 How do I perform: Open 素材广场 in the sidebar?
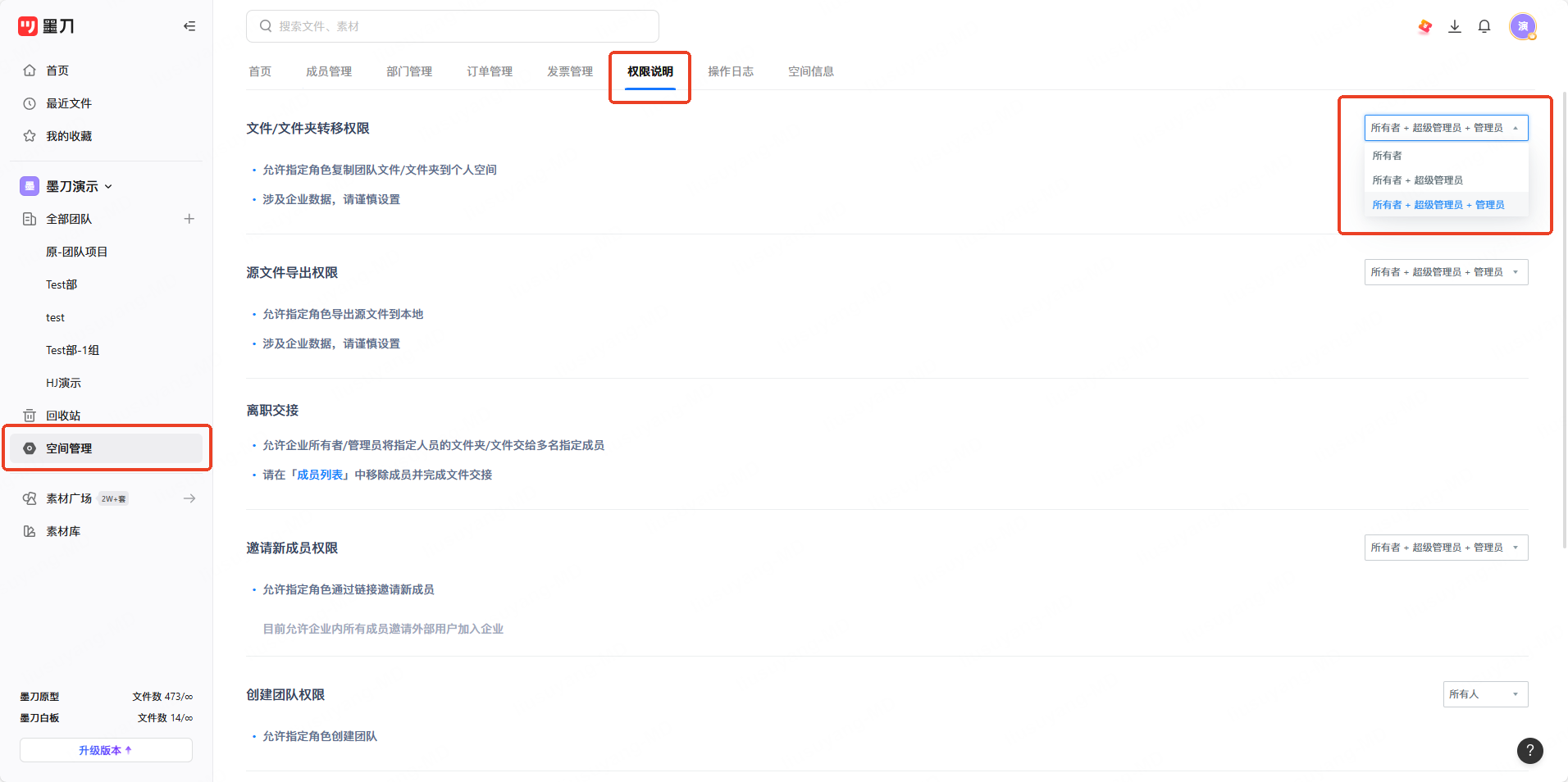click(69, 498)
